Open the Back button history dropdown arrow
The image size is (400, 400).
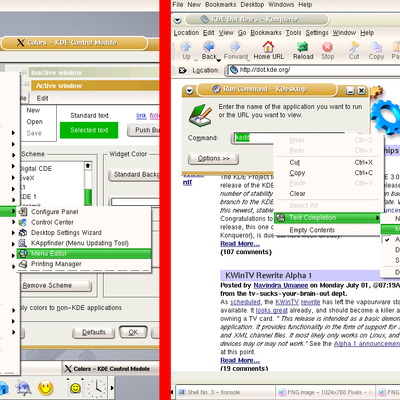coord(219,60)
